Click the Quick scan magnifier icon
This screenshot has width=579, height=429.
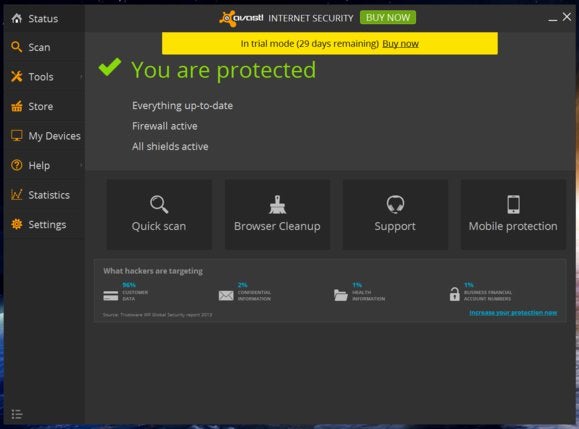point(159,204)
